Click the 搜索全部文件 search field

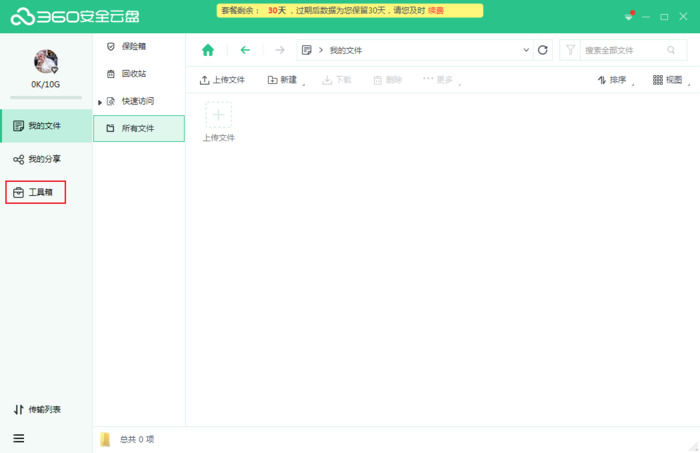(x=620, y=50)
